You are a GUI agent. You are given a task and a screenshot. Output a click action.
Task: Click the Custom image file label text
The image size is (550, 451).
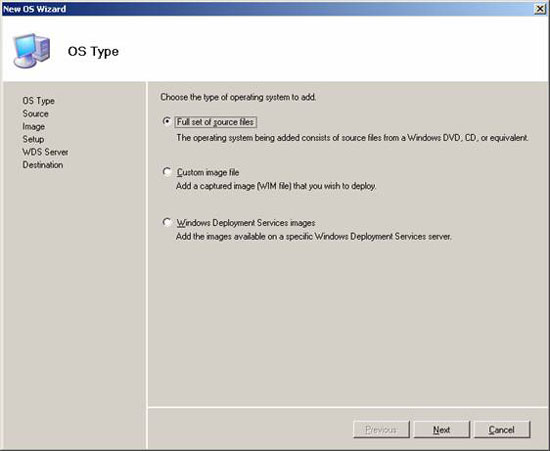coord(208,173)
